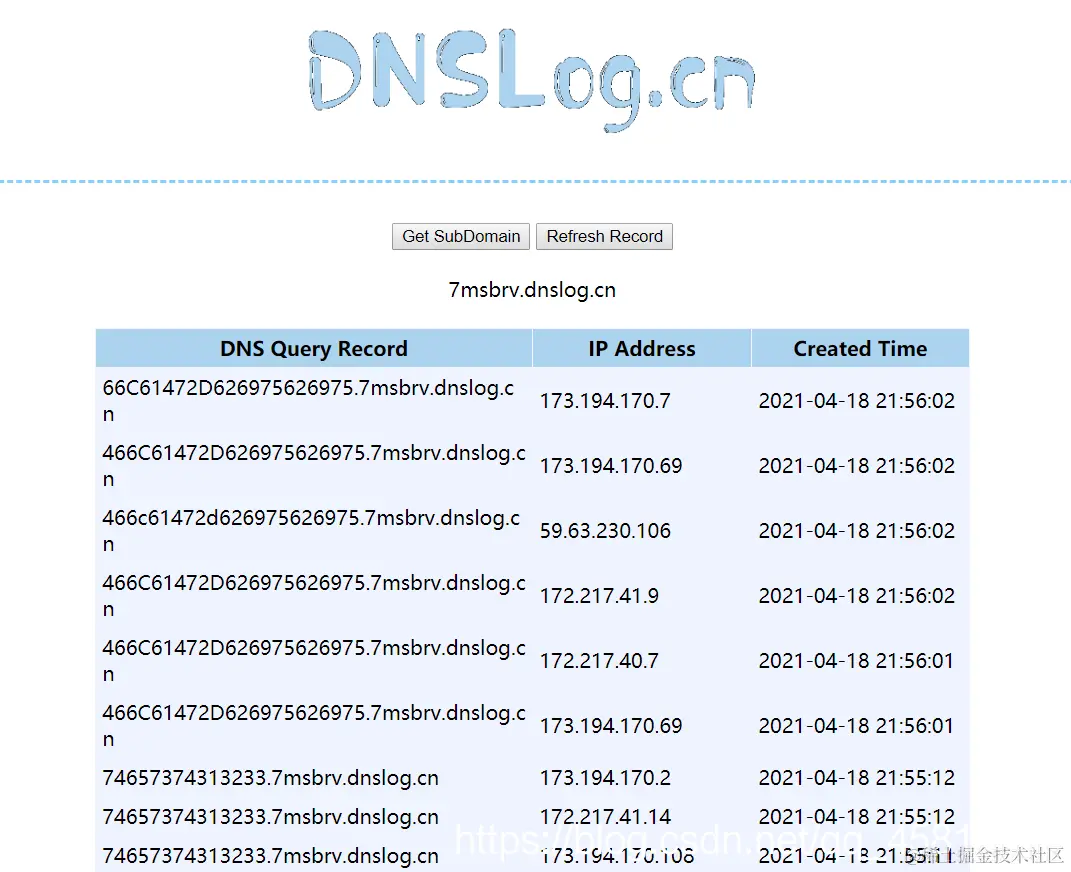
Task: Select the 74657374313233 record in the bottom row
Action: (270, 856)
